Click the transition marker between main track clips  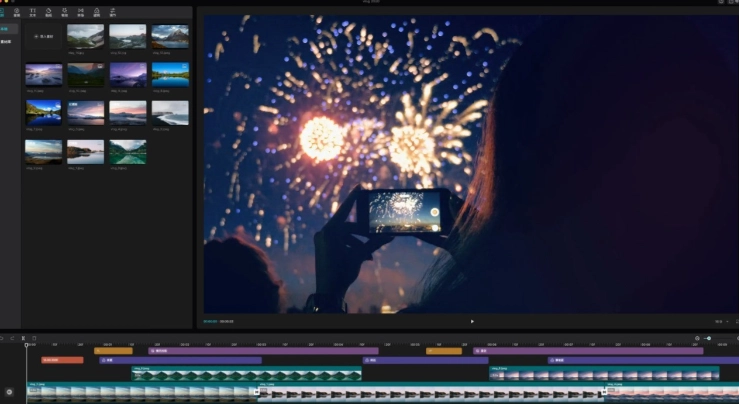pyautogui.click(x=257, y=391)
